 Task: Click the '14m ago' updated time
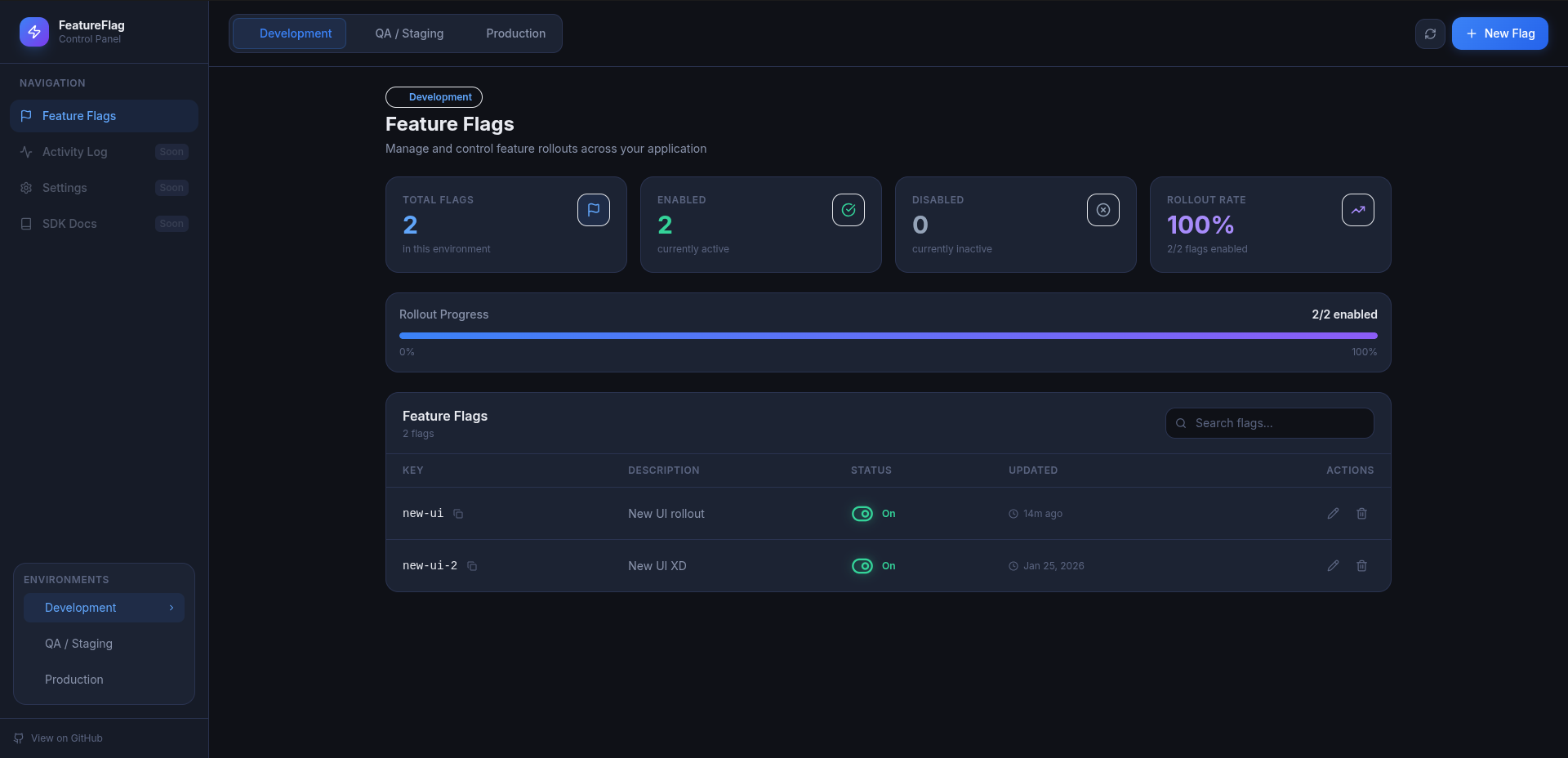click(x=1043, y=514)
